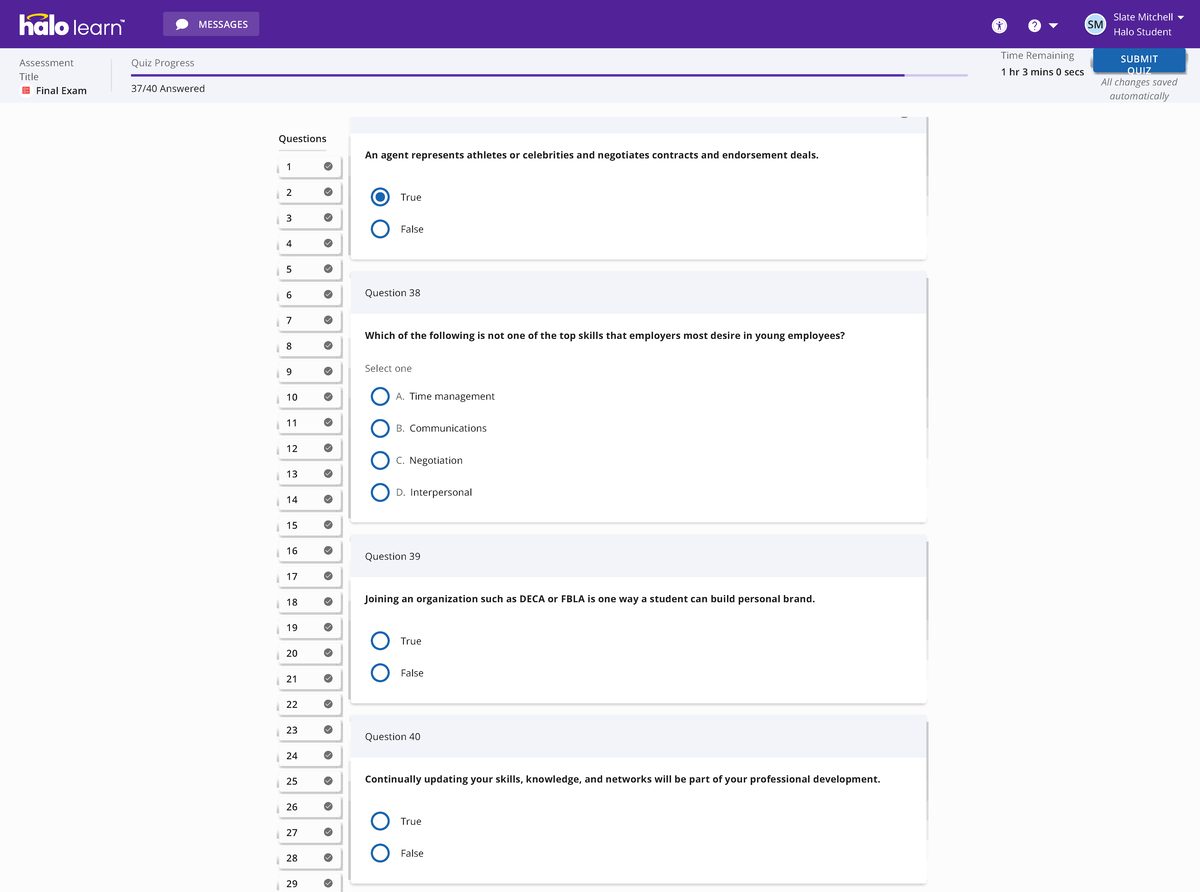Click the All changes saved automatically note
This screenshot has height=892, width=1200.
(1139, 89)
